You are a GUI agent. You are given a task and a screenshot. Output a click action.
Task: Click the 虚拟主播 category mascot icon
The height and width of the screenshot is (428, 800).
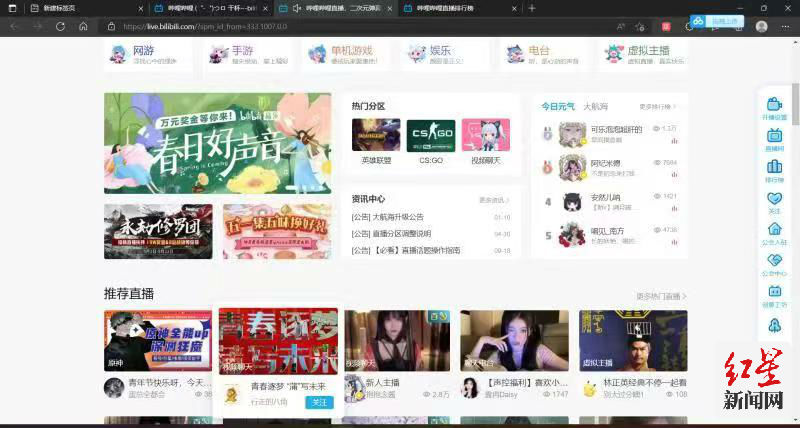click(614, 54)
